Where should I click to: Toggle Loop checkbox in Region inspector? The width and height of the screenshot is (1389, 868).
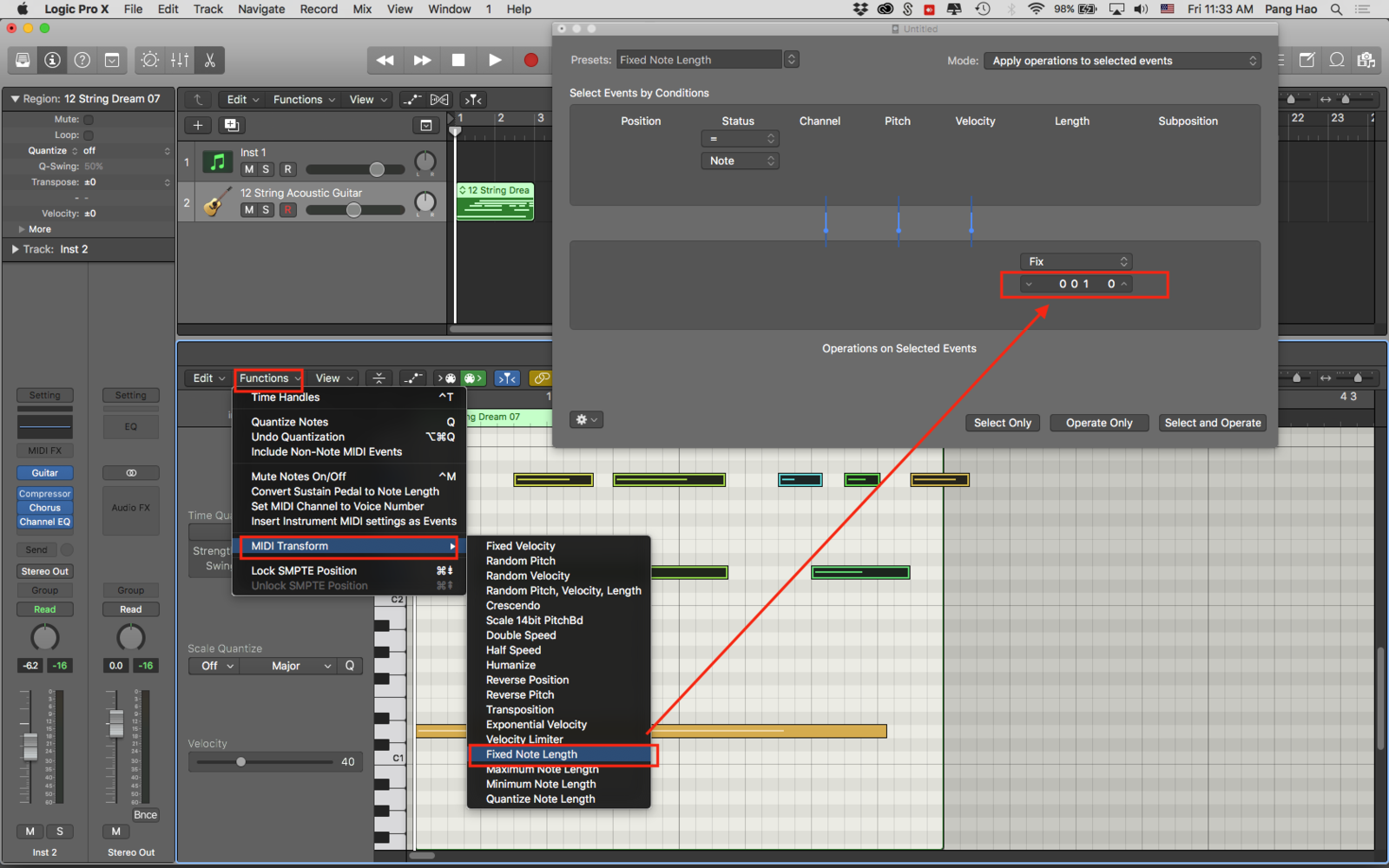(x=89, y=135)
